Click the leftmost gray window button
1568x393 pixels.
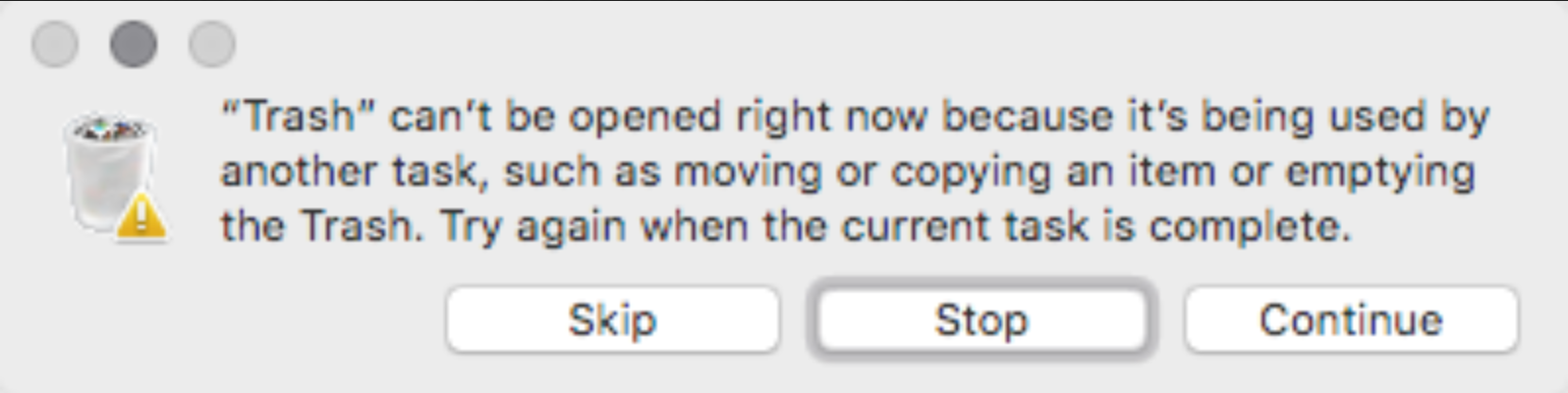(x=55, y=44)
